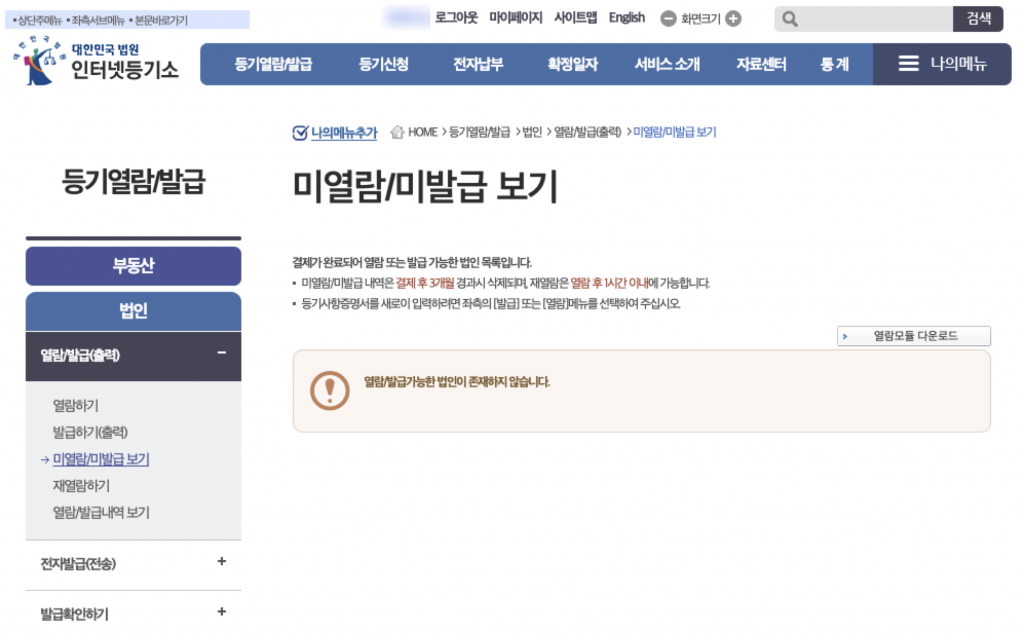Click 등기열람/발급 breadcrumb link

pyautogui.click(x=479, y=132)
